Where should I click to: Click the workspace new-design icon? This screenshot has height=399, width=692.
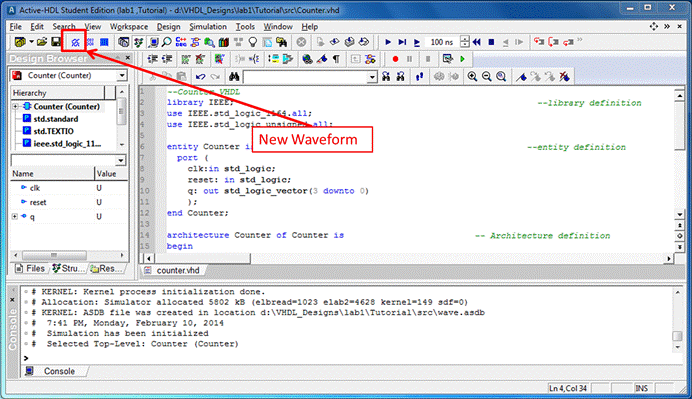(20, 42)
